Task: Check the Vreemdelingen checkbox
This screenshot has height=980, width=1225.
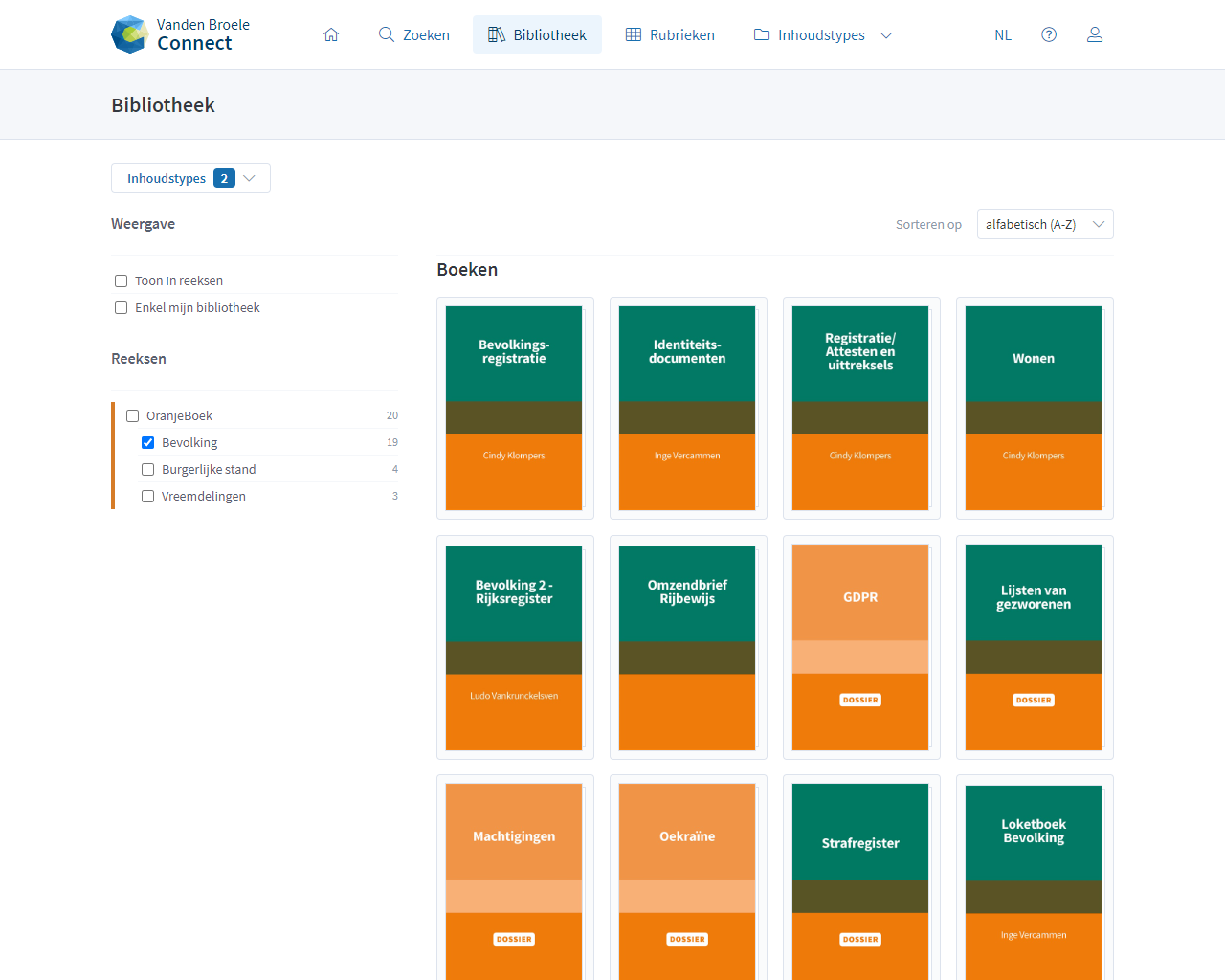Action: point(147,496)
